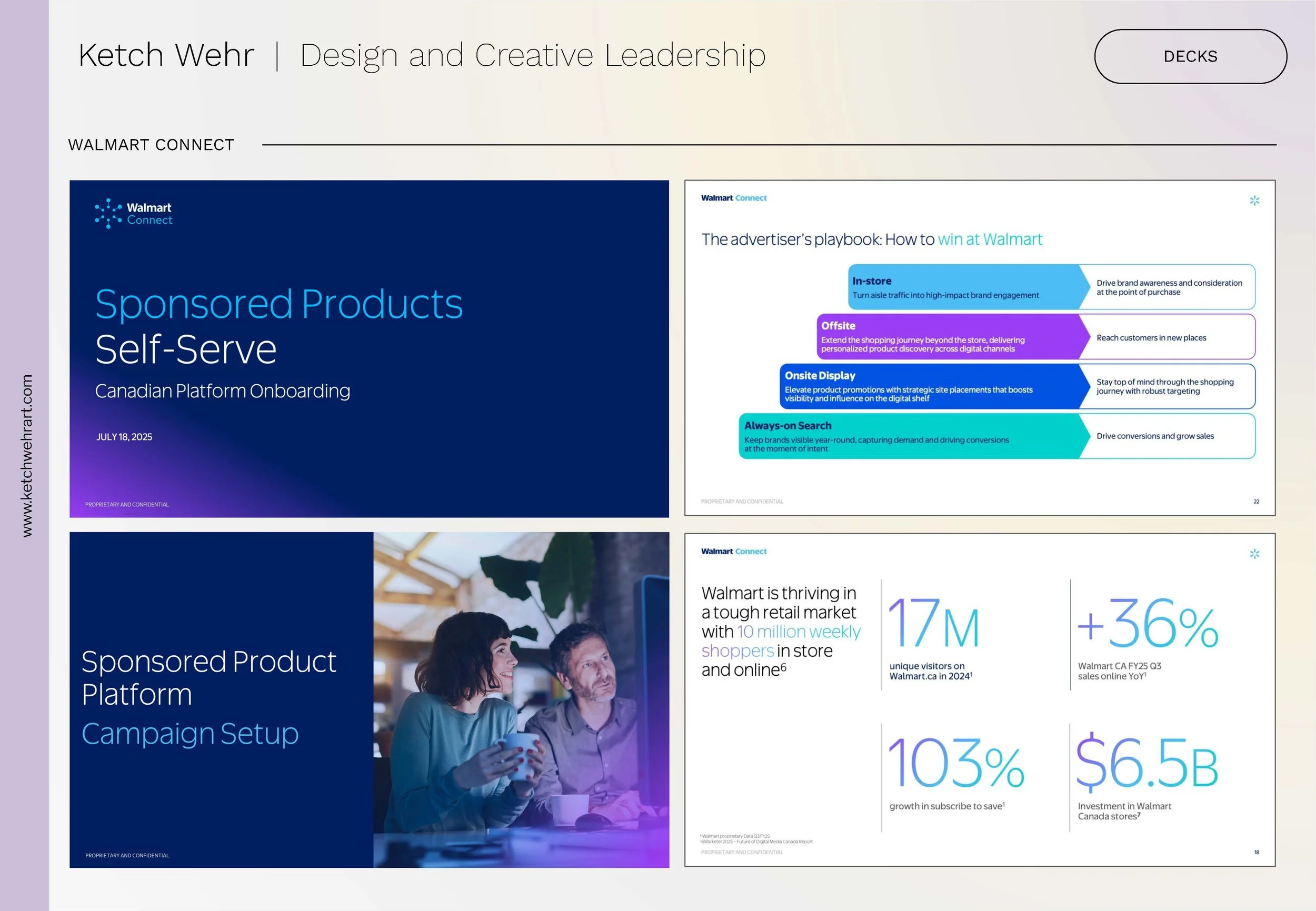Screen dimensions: 1316x911
Task: Click the $6.5B investment statistic
Action: coord(1146,776)
